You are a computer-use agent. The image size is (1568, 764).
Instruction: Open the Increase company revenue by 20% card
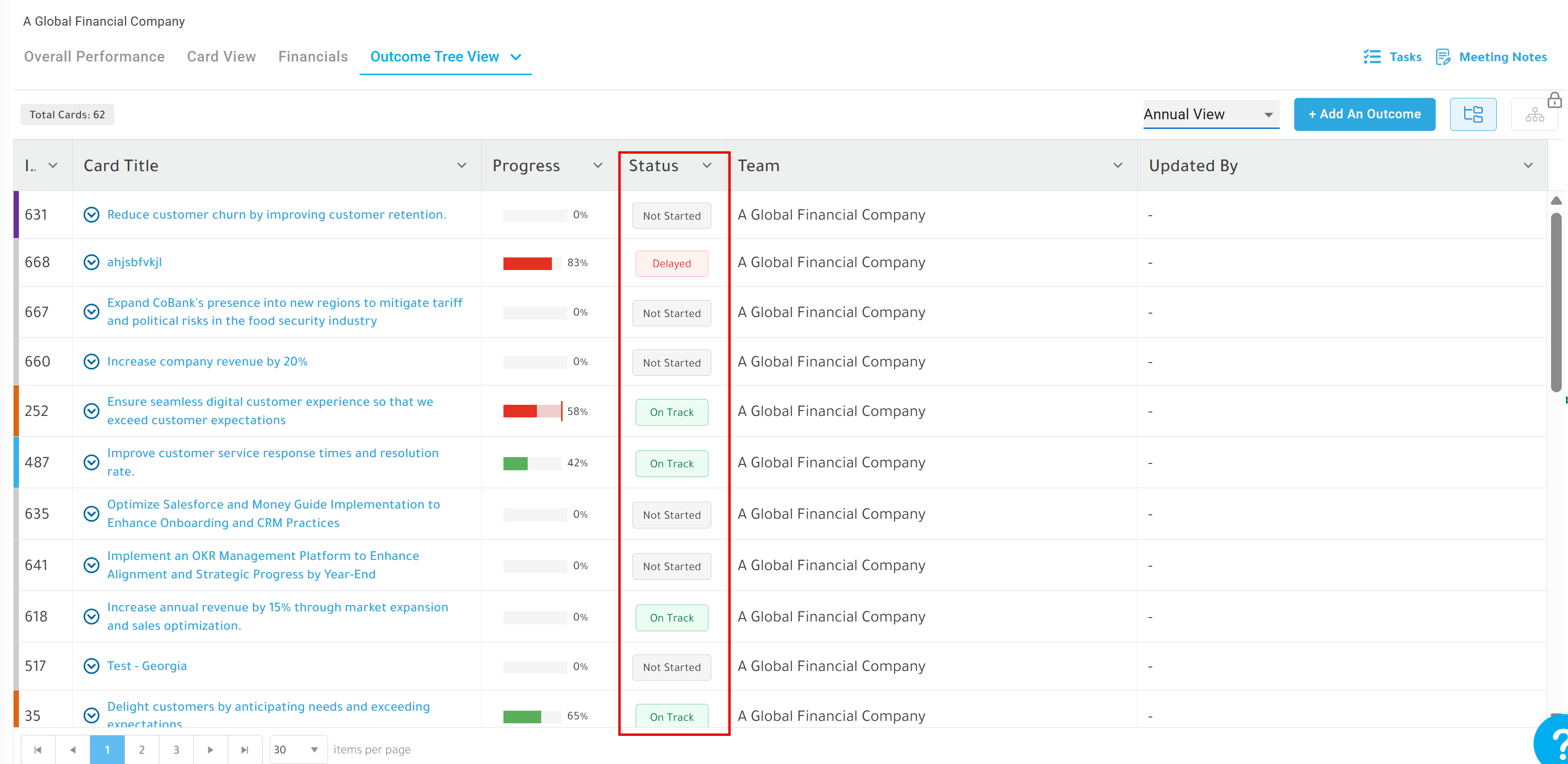pyautogui.click(x=207, y=362)
